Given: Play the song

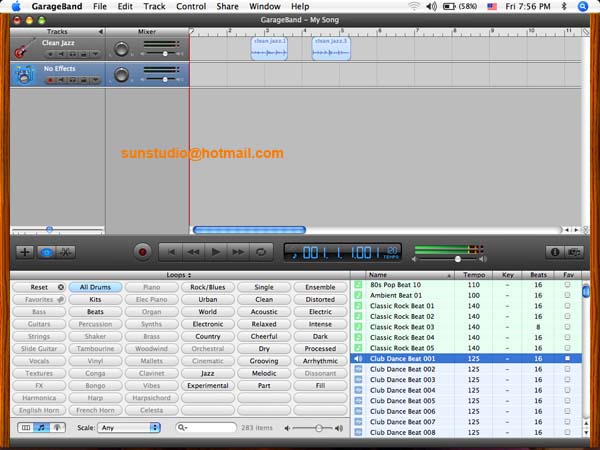Looking at the screenshot, I should [x=215, y=252].
